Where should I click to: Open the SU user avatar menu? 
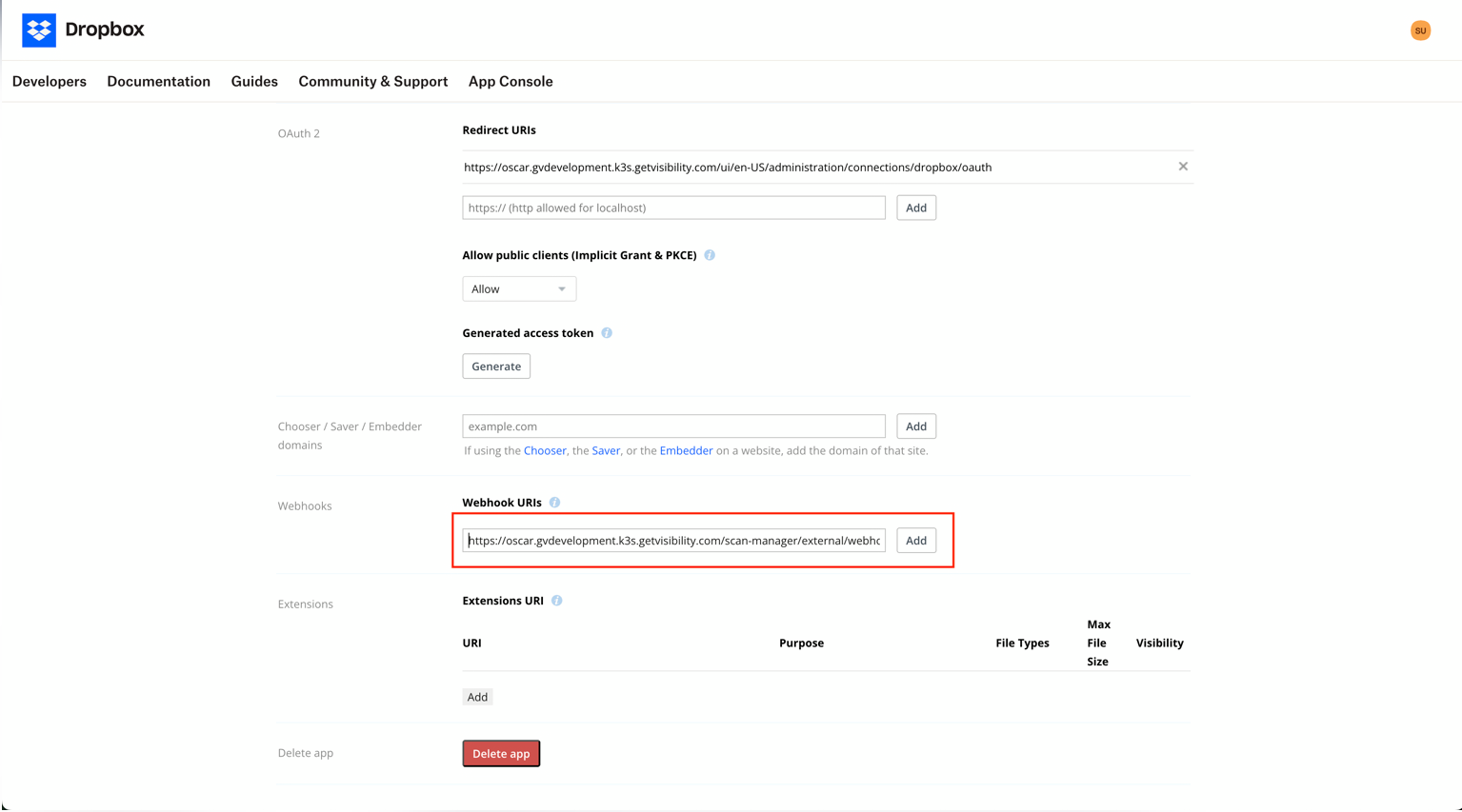coord(1420,30)
